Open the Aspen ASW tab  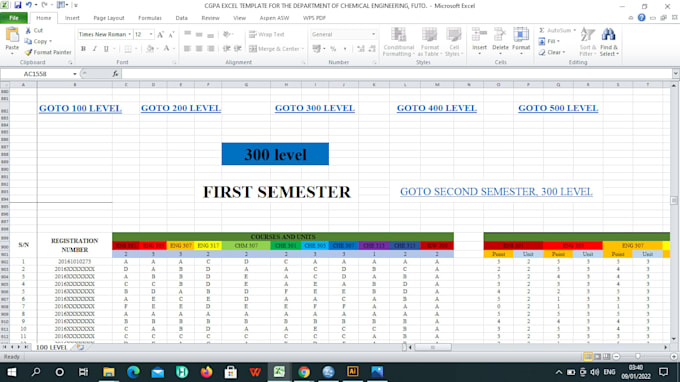[274, 18]
